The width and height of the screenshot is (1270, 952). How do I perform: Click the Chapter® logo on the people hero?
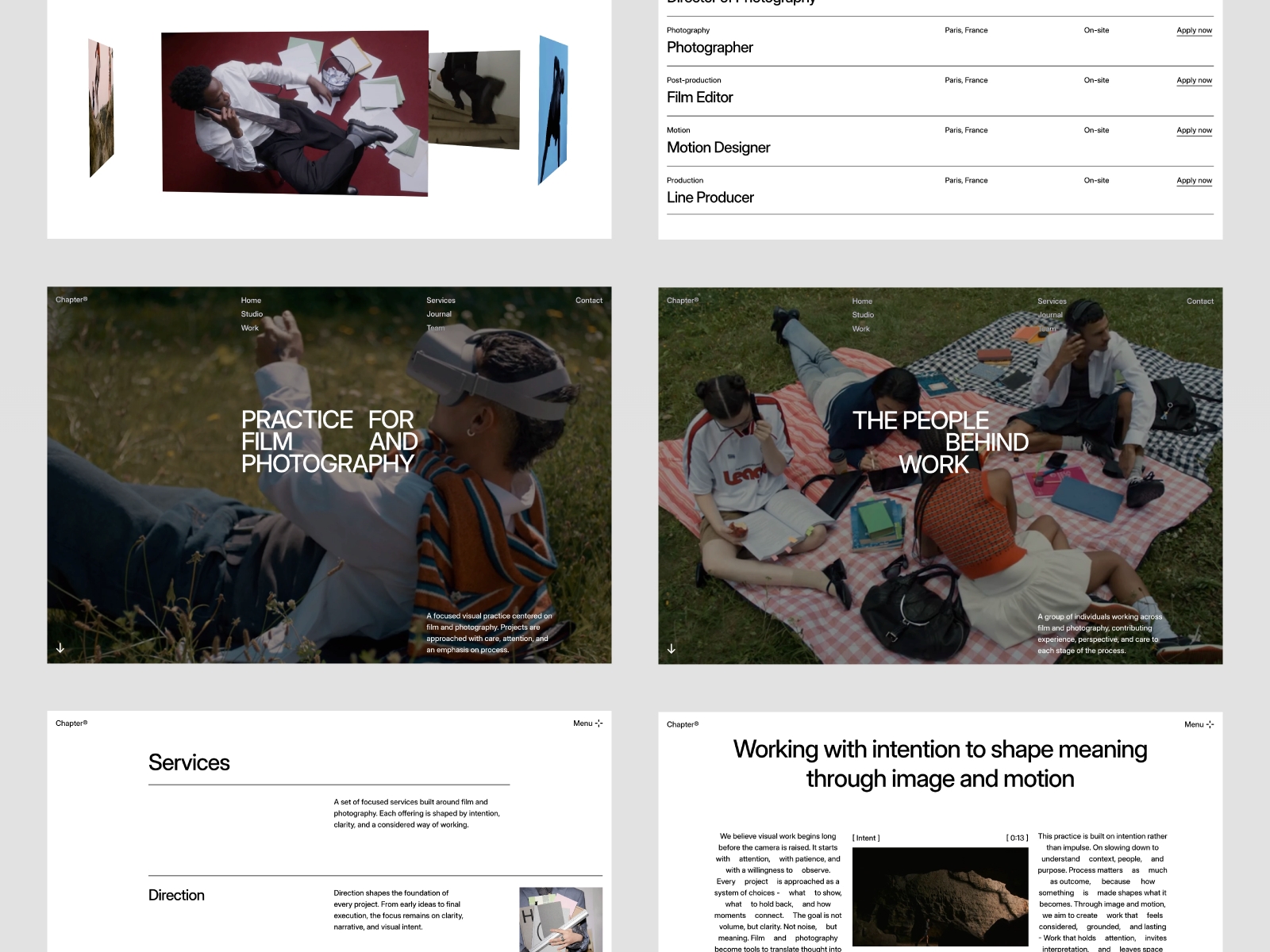(683, 301)
